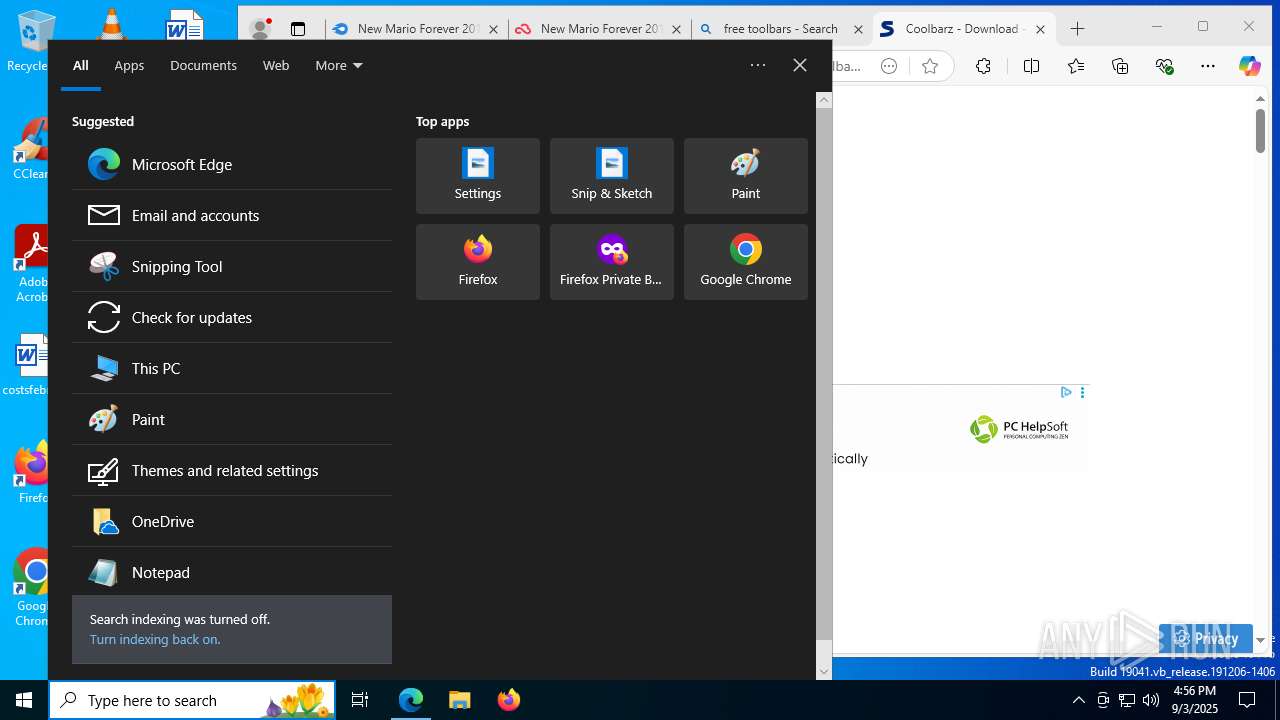Open Email and accounts settings
1280x720 pixels.
[232, 215]
